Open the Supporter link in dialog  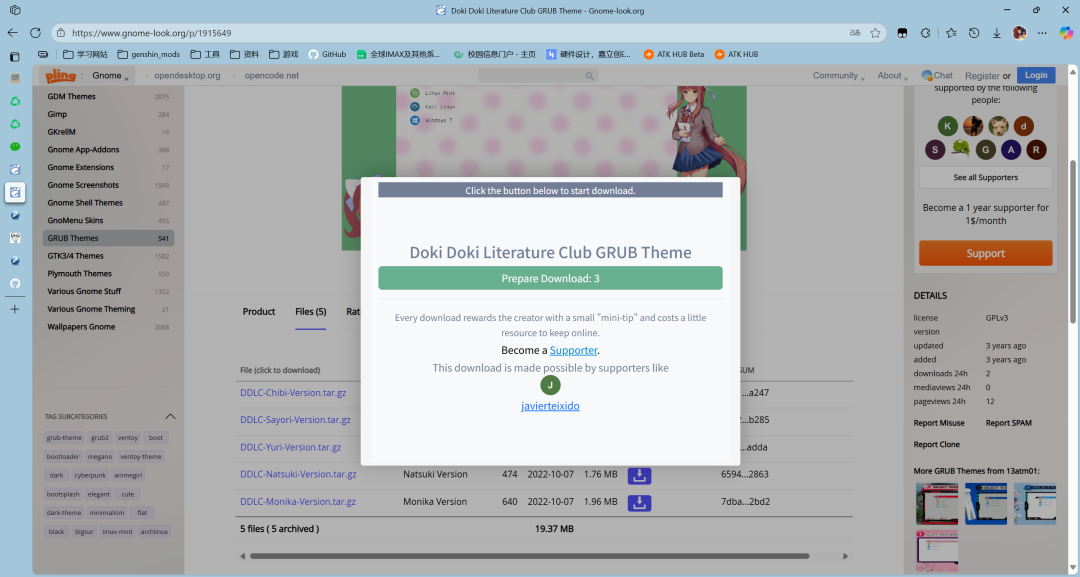coord(573,350)
